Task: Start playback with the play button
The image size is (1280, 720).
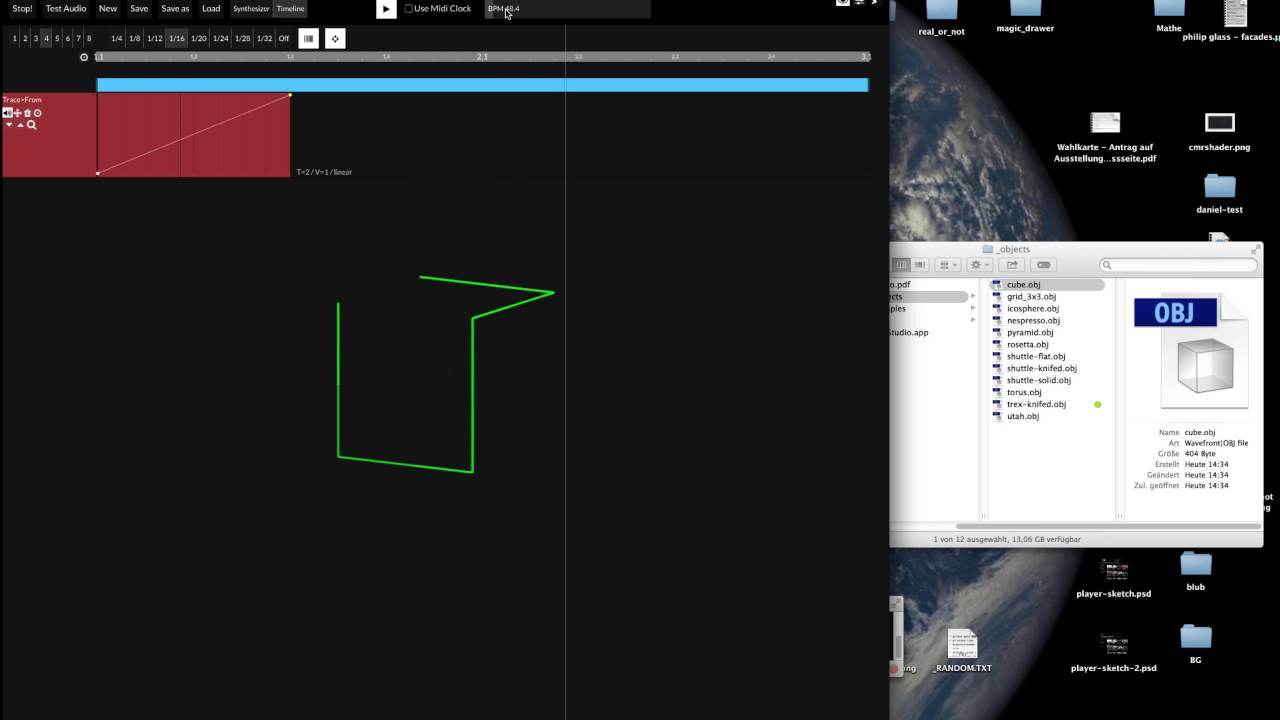Action: 386,9
